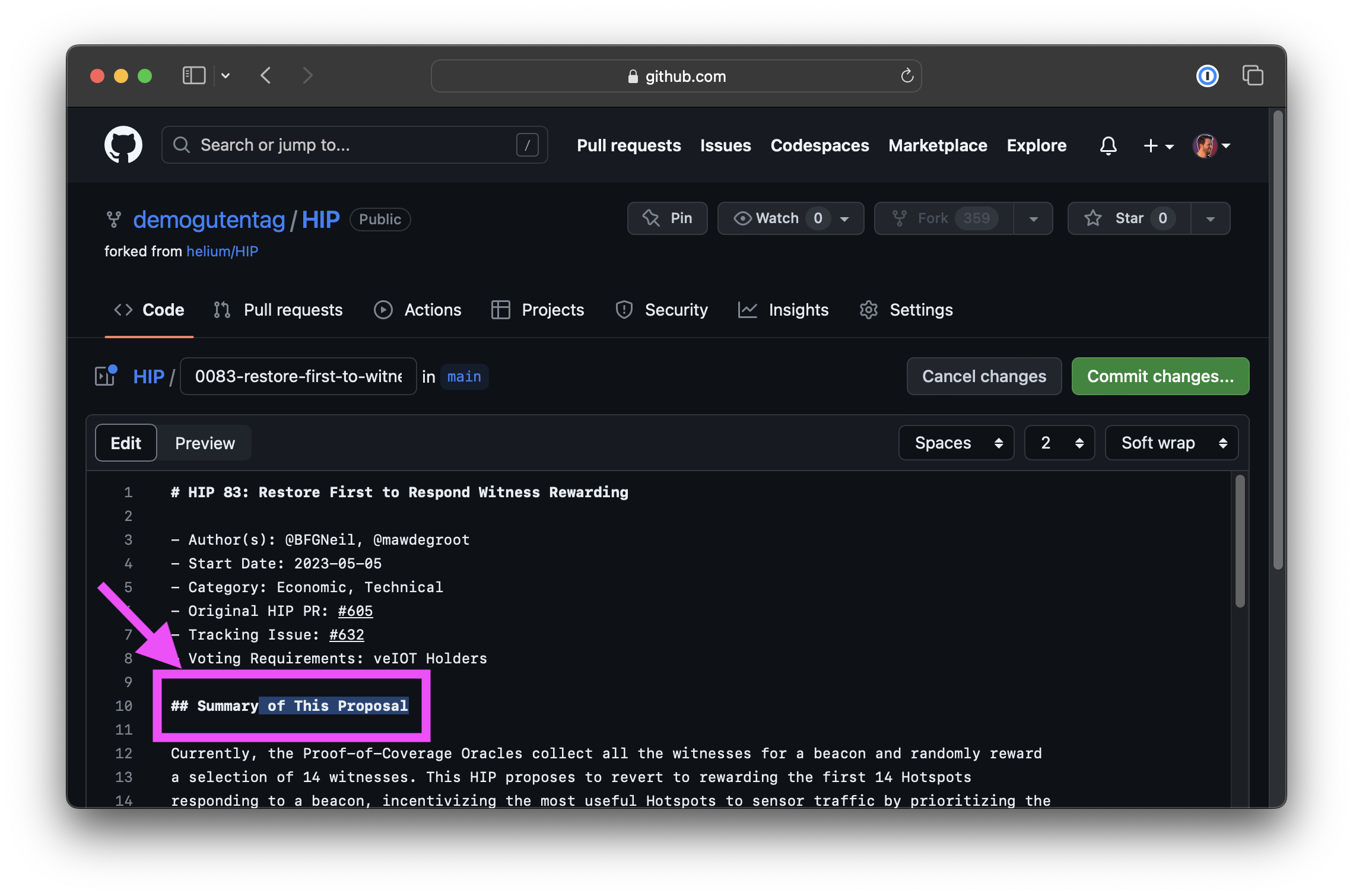This screenshot has height=896, width=1353.
Task: Switch editor to Preview mode
Action: [205, 443]
